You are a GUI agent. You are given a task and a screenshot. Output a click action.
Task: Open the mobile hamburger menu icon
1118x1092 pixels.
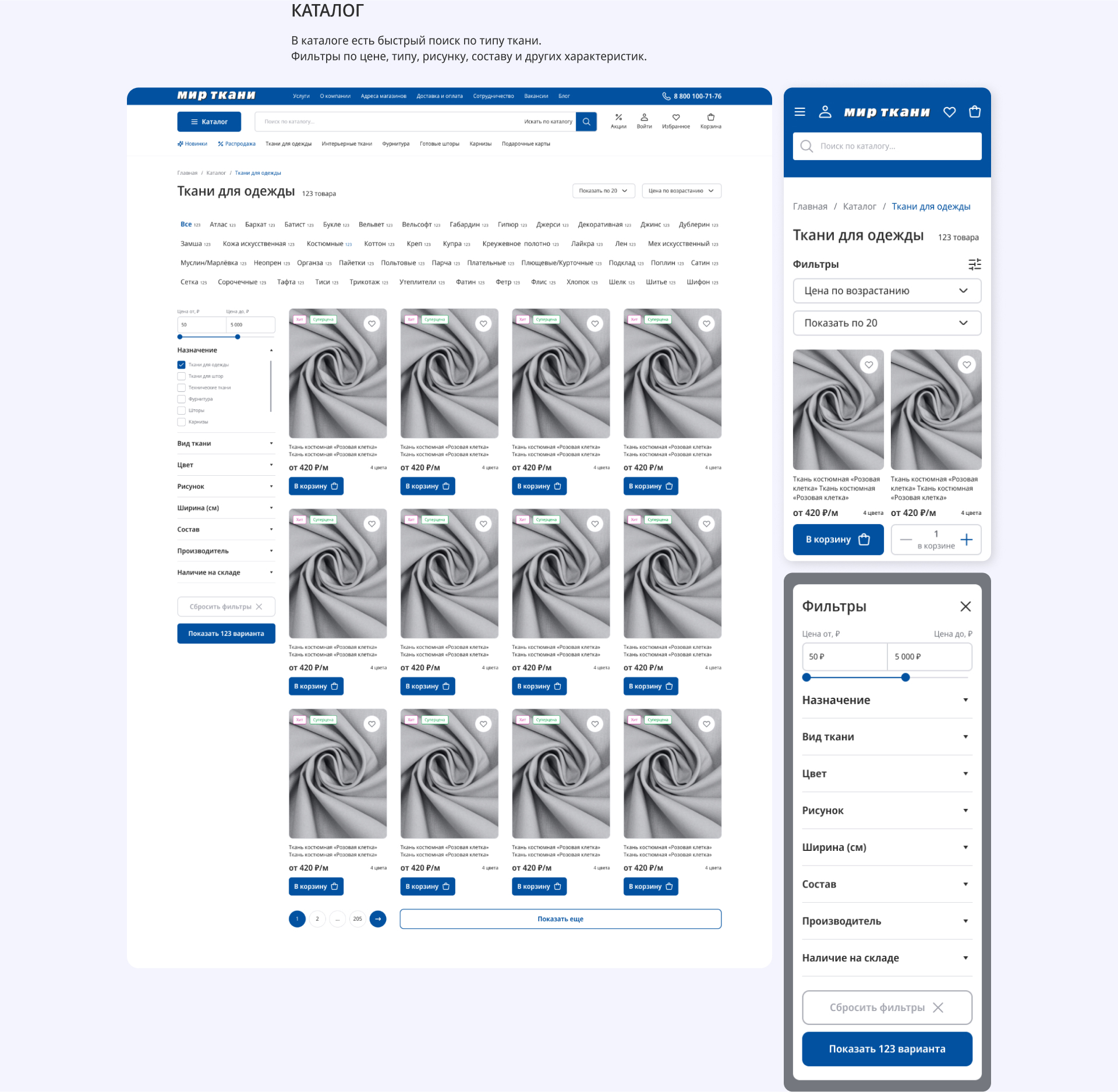pyautogui.click(x=800, y=112)
